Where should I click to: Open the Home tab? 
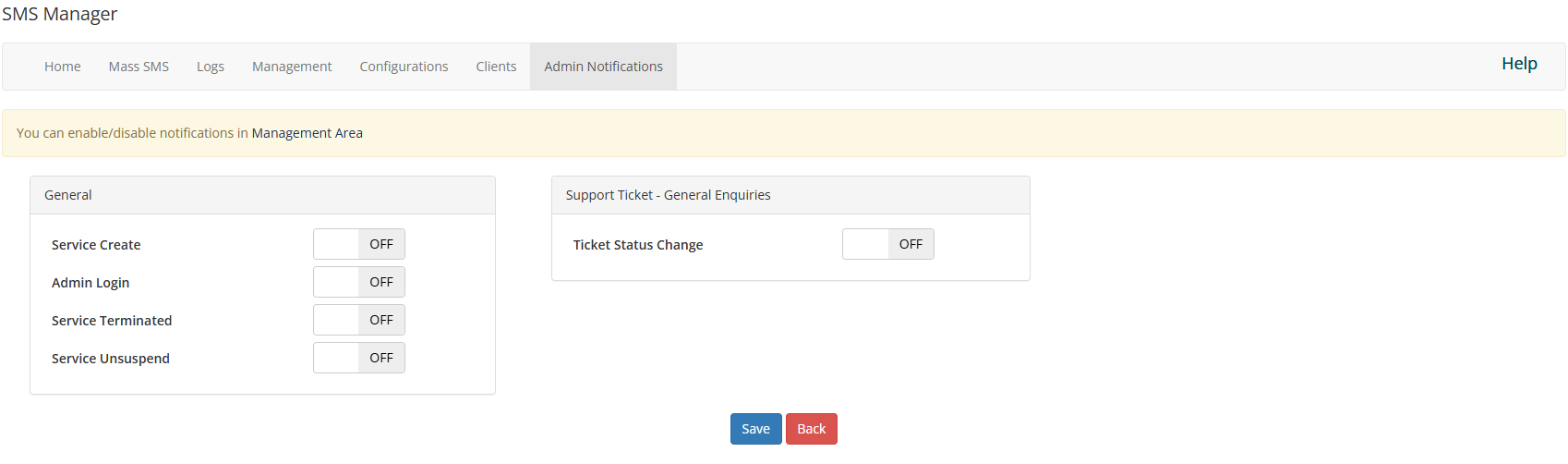coord(63,67)
